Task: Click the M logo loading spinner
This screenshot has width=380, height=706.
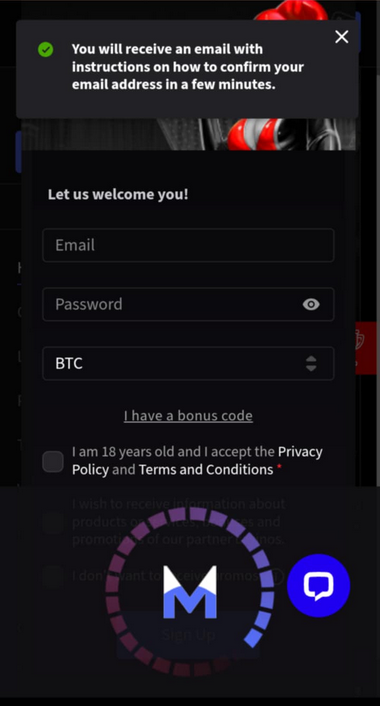Action: [190, 592]
